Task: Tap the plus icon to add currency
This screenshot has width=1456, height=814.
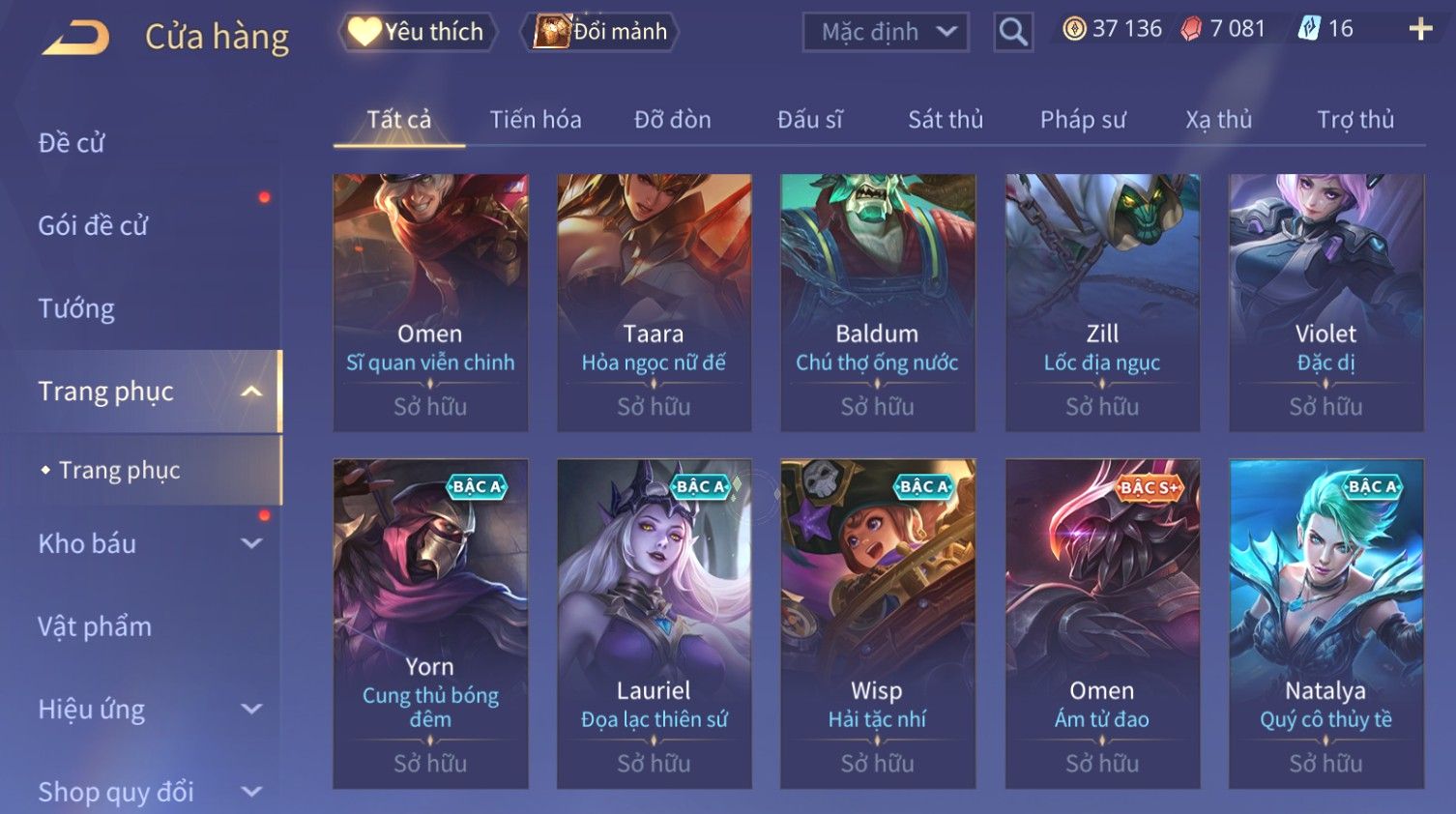Action: tap(1420, 29)
